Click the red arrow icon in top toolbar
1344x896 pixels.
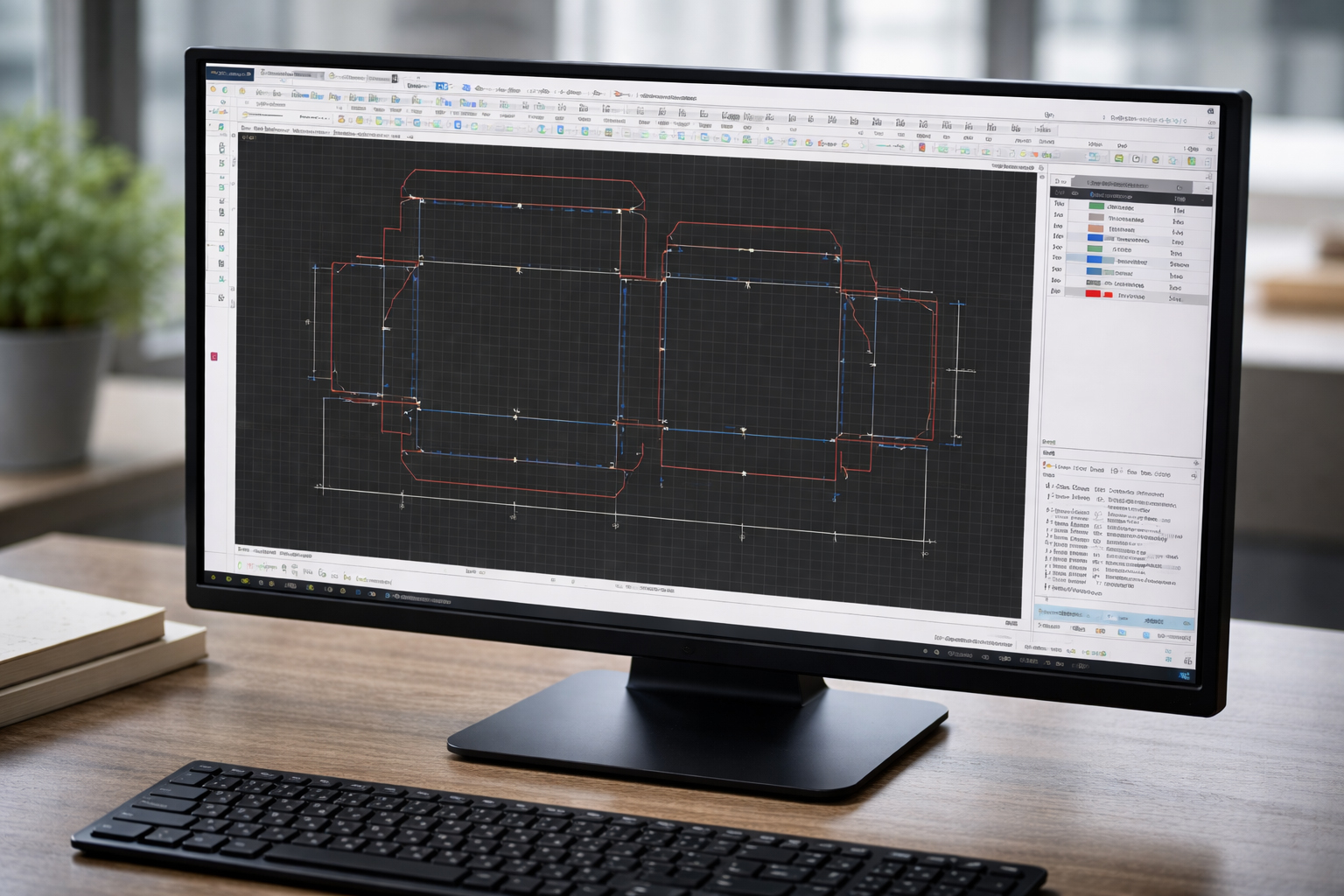(620, 94)
